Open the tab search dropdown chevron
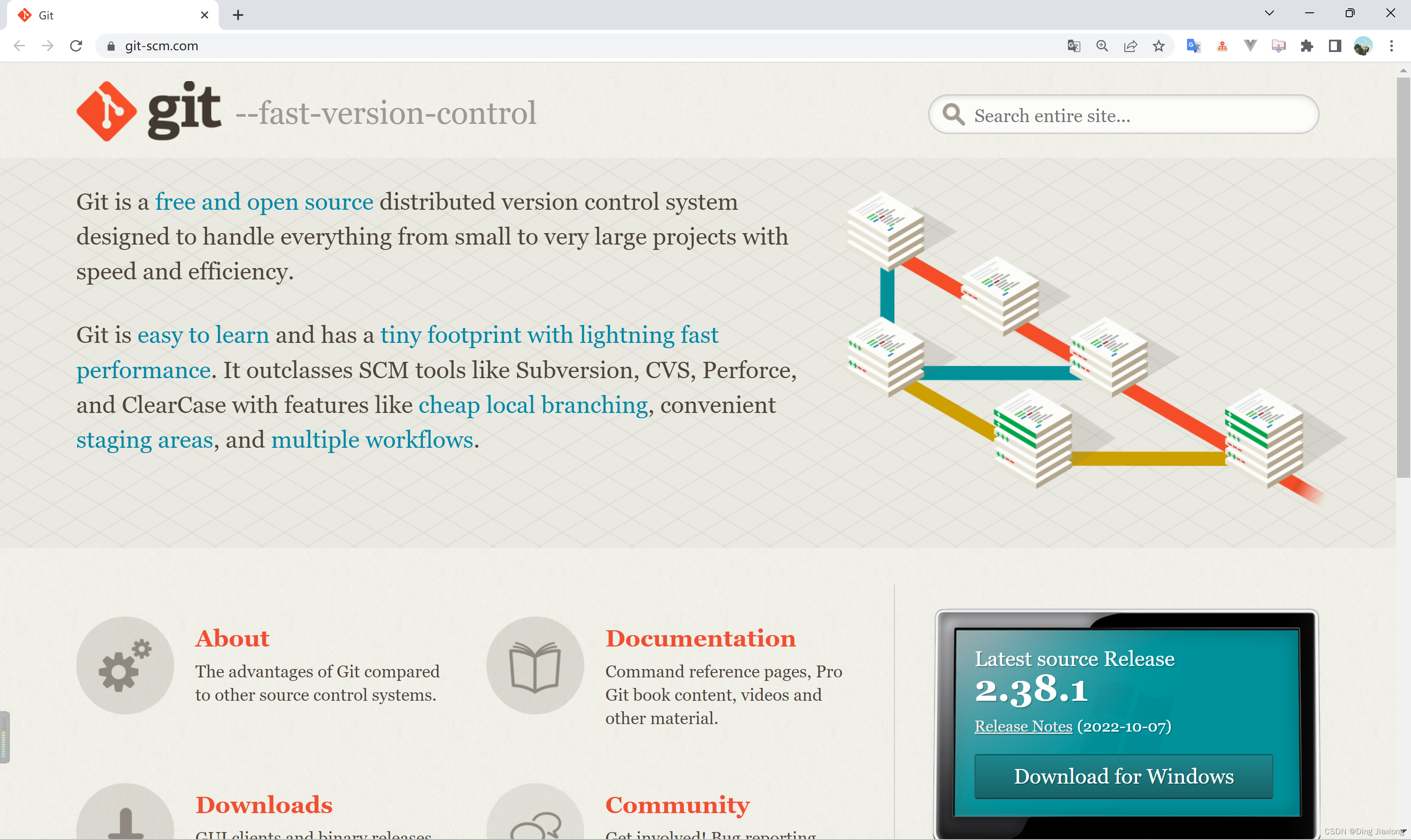Screen dimensions: 1411x840 point(1269,13)
